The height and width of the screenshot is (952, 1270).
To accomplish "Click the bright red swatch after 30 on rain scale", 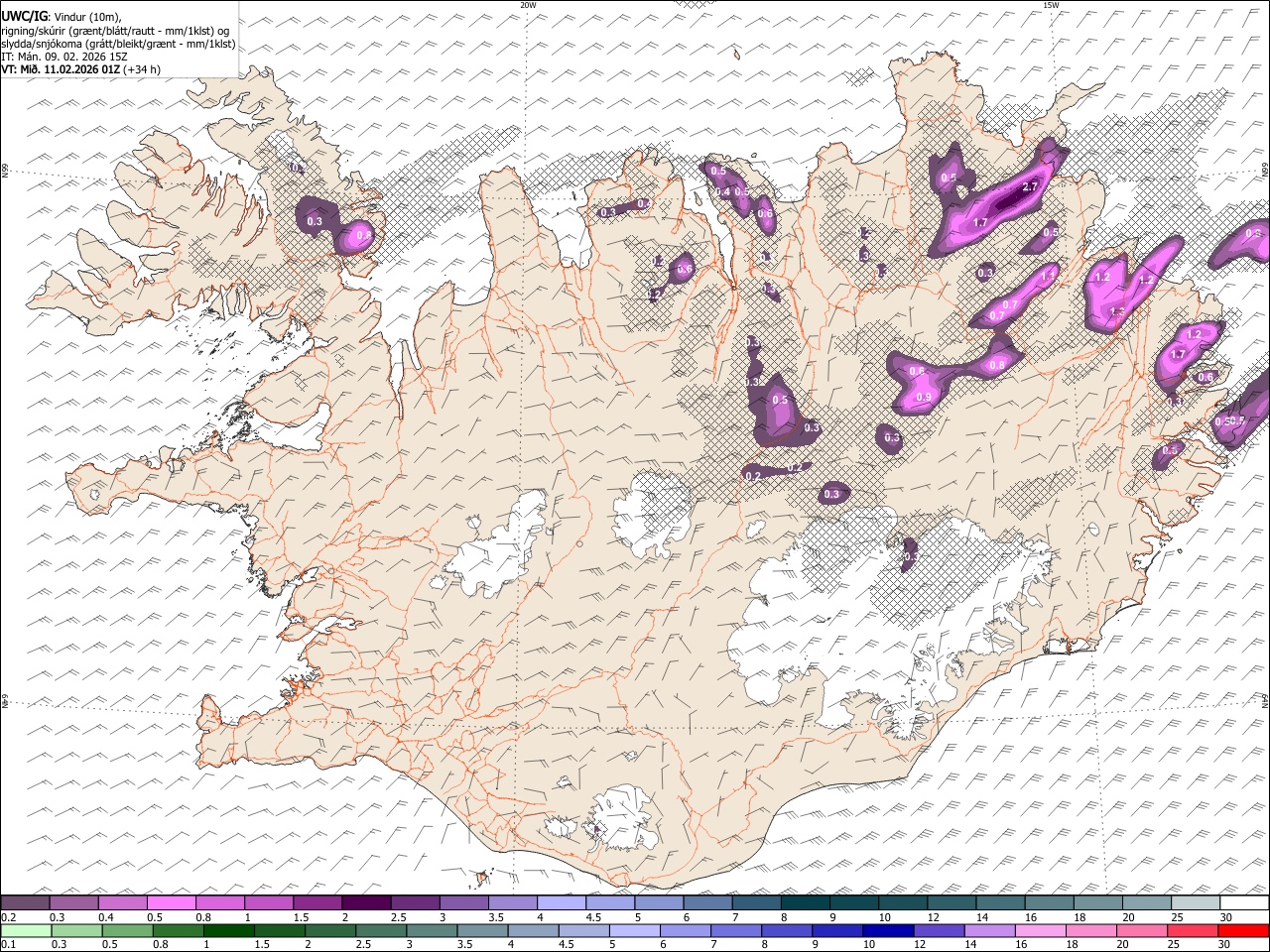I will click(1244, 931).
